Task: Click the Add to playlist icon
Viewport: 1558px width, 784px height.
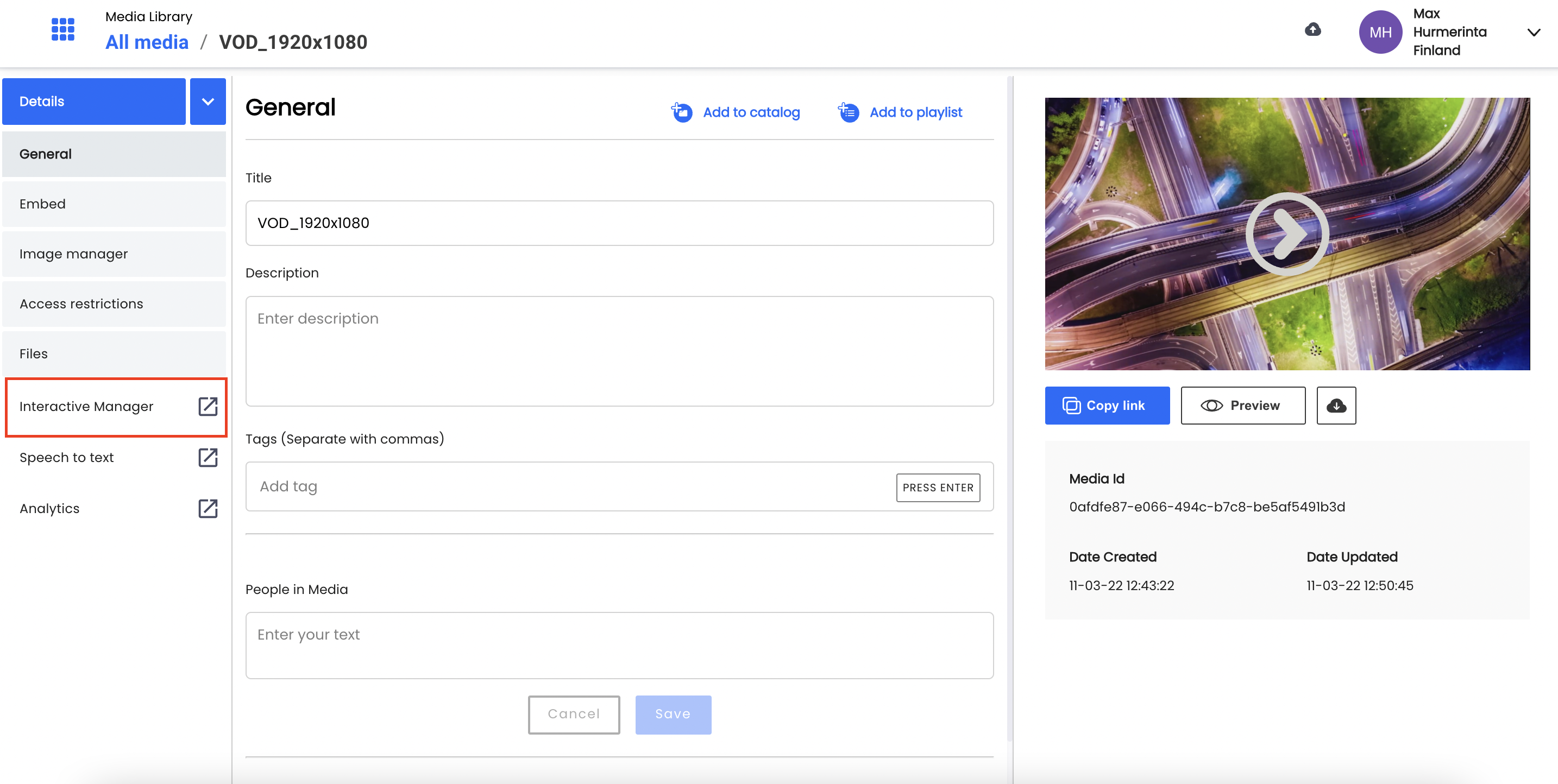Action: [848, 112]
